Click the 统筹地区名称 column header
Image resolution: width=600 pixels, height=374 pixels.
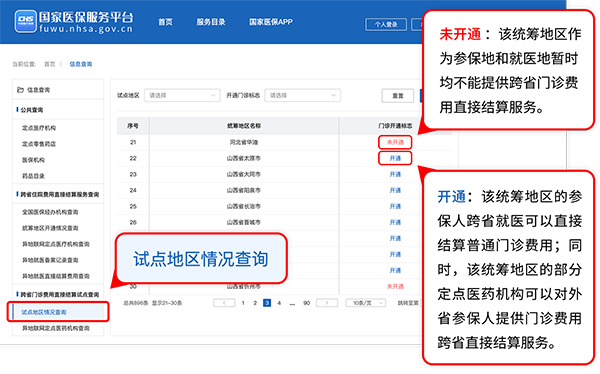244,126
